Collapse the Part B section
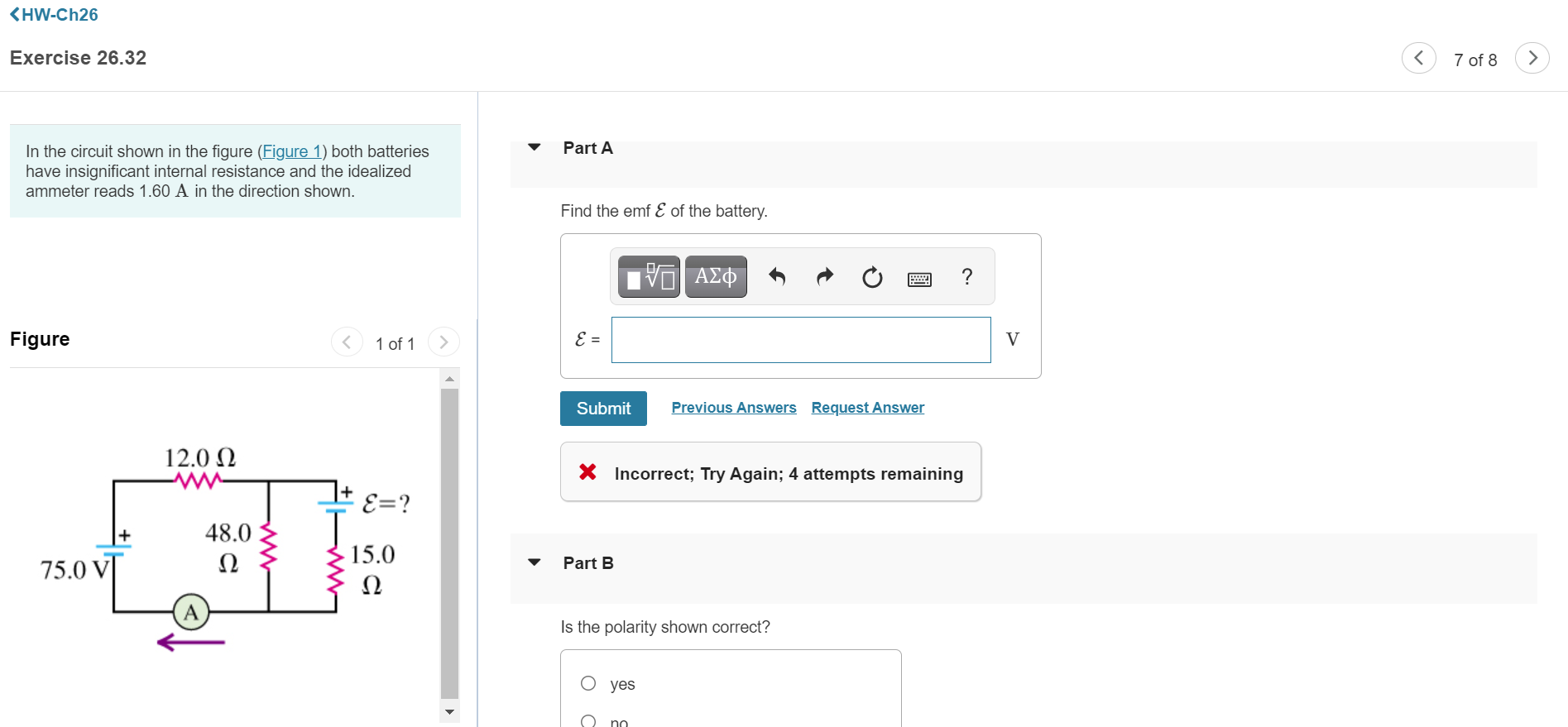The height and width of the screenshot is (727, 1568). [535, 562]
